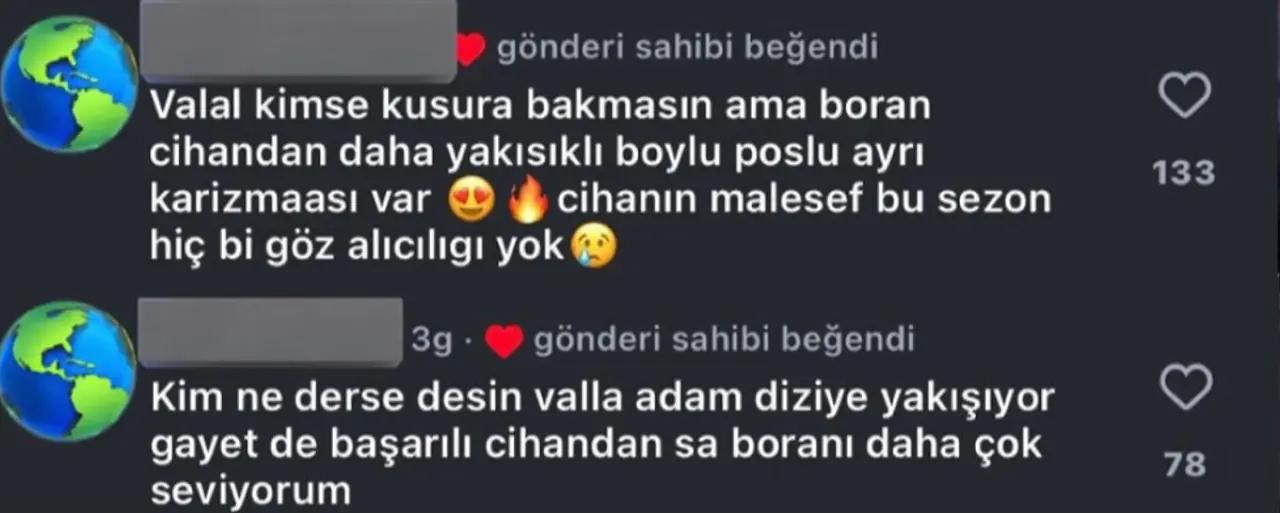The width and height of the screenshot is (1280, 513).
Task: Click the 'seviyorum' last line of second comment
Action: 251,492
